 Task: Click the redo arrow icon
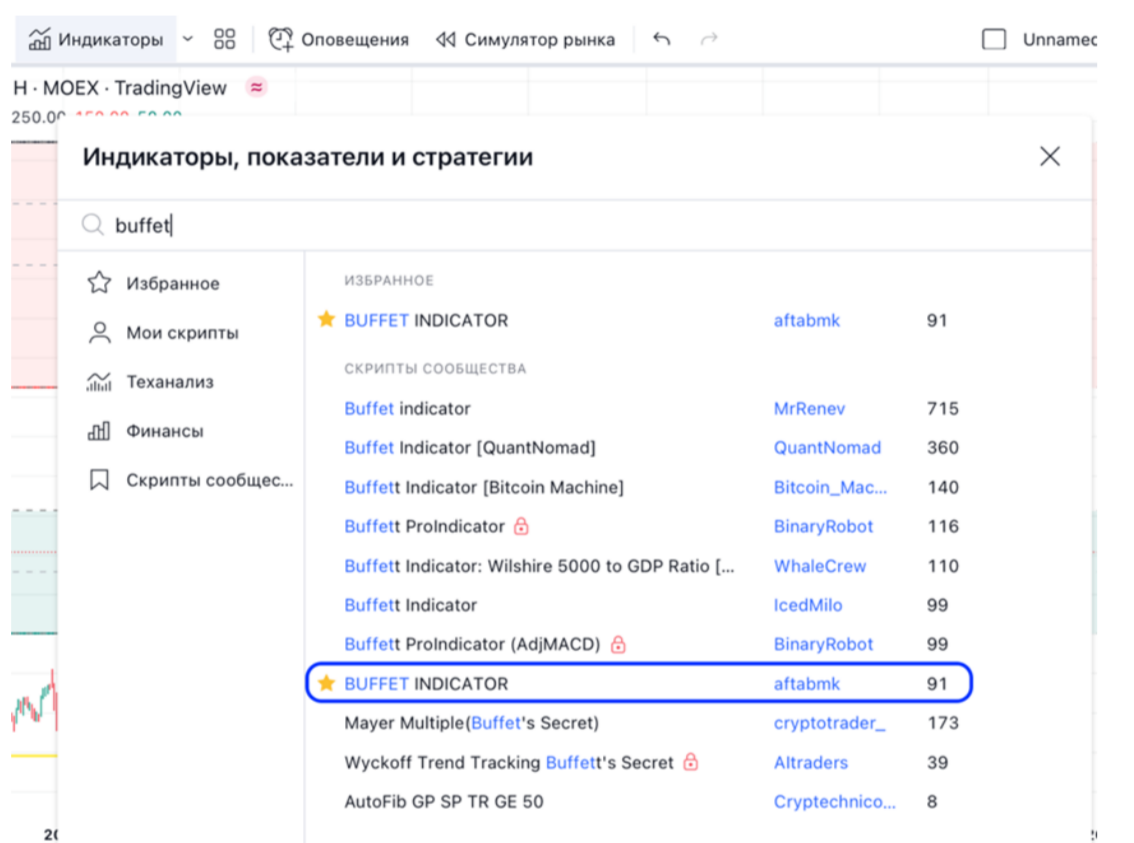(x=709, y=38)
